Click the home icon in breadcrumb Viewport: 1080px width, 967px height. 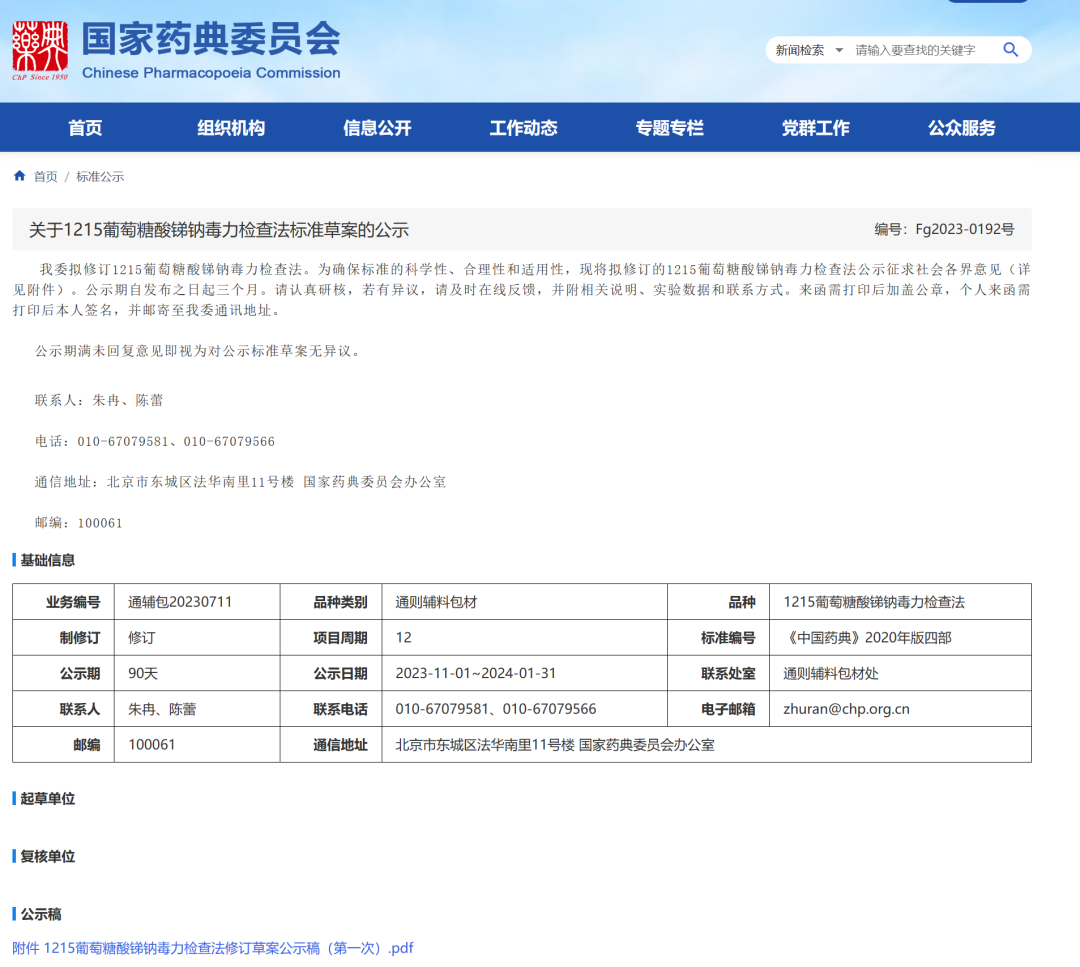point(19,176)
